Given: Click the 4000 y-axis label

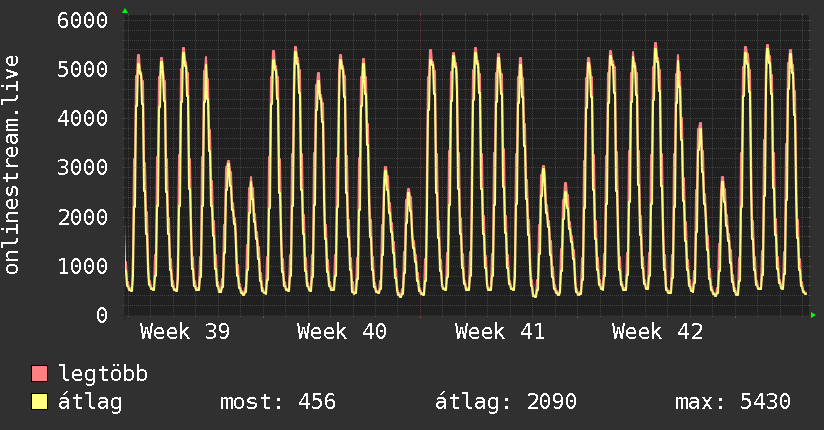Looking at the screenshot, I should click(x=83, y=118).
